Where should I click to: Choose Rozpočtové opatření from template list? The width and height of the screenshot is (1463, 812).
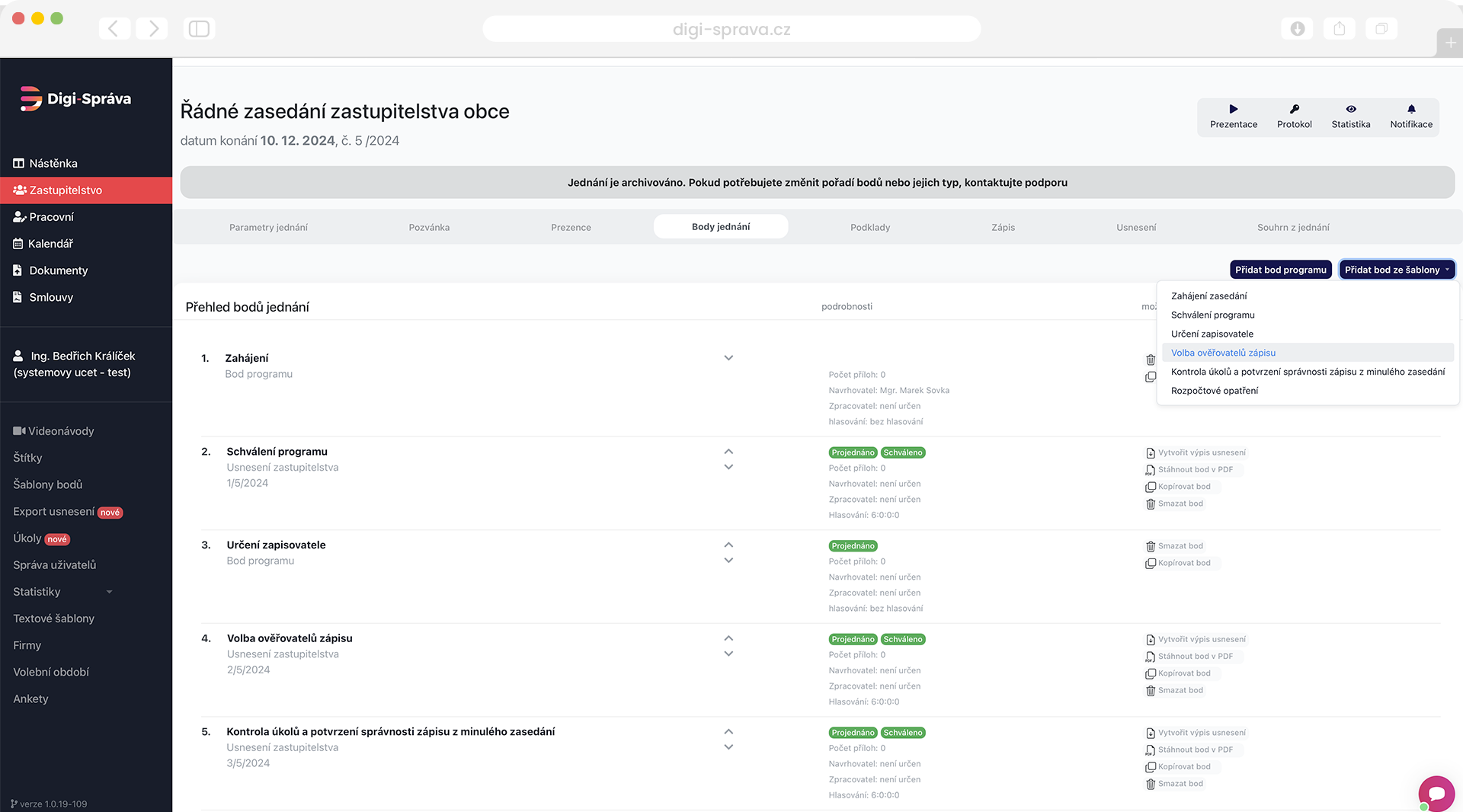[x=1215, y=391]
